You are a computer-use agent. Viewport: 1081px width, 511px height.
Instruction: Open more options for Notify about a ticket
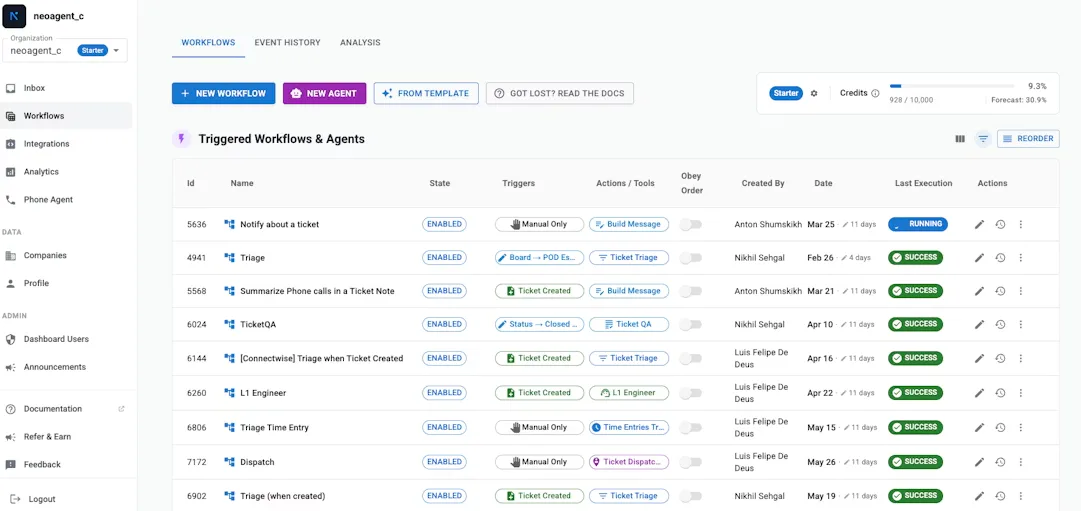click(x=1021, y=224)
